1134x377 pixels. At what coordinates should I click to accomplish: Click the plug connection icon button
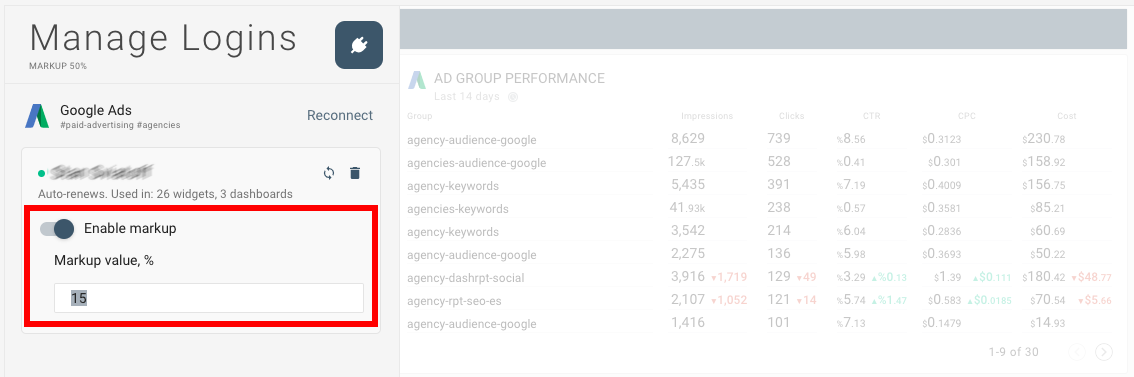359,45
